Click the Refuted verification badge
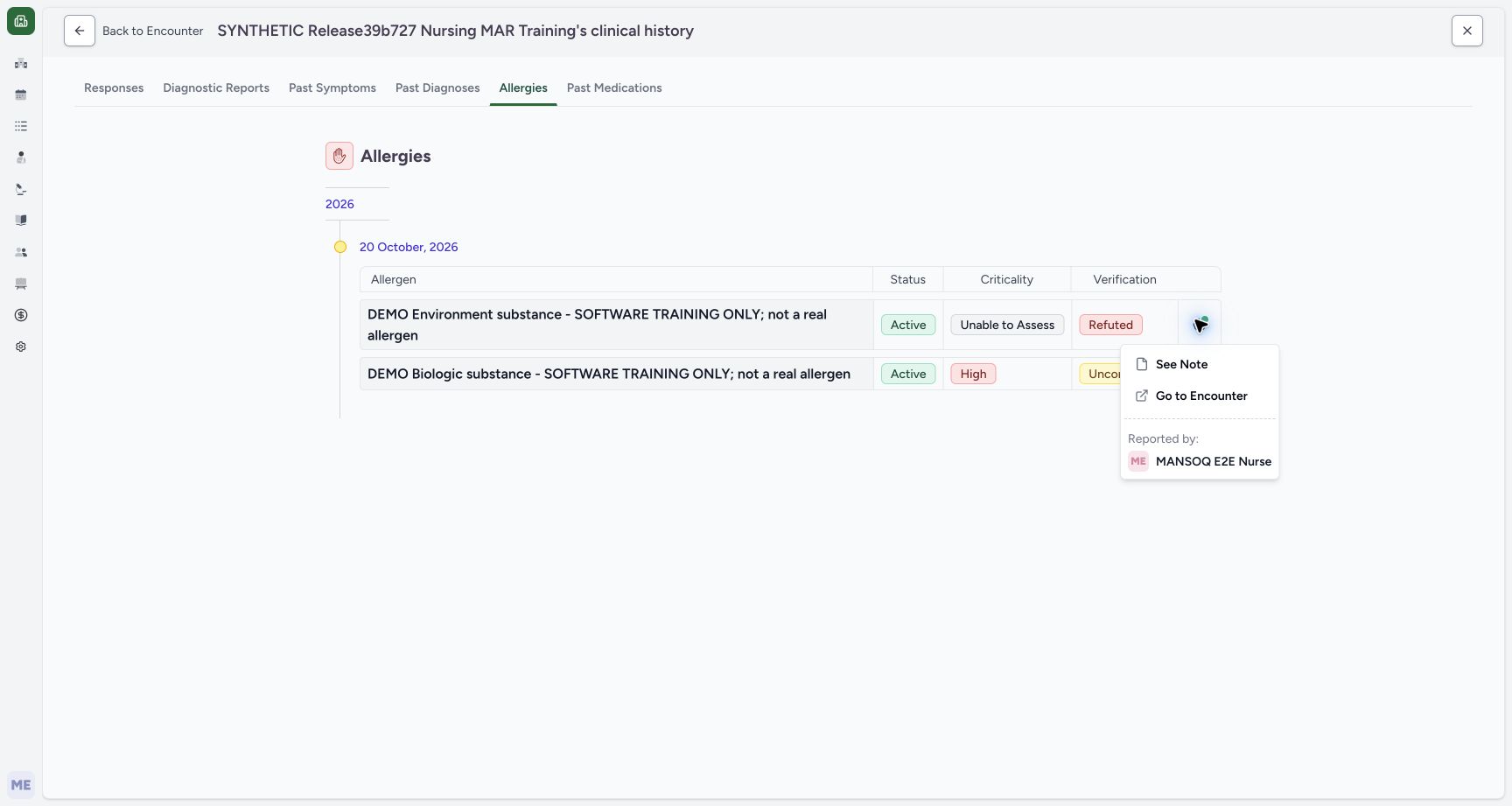This screenshot has height=806, width=1512. click(1110, 325)
